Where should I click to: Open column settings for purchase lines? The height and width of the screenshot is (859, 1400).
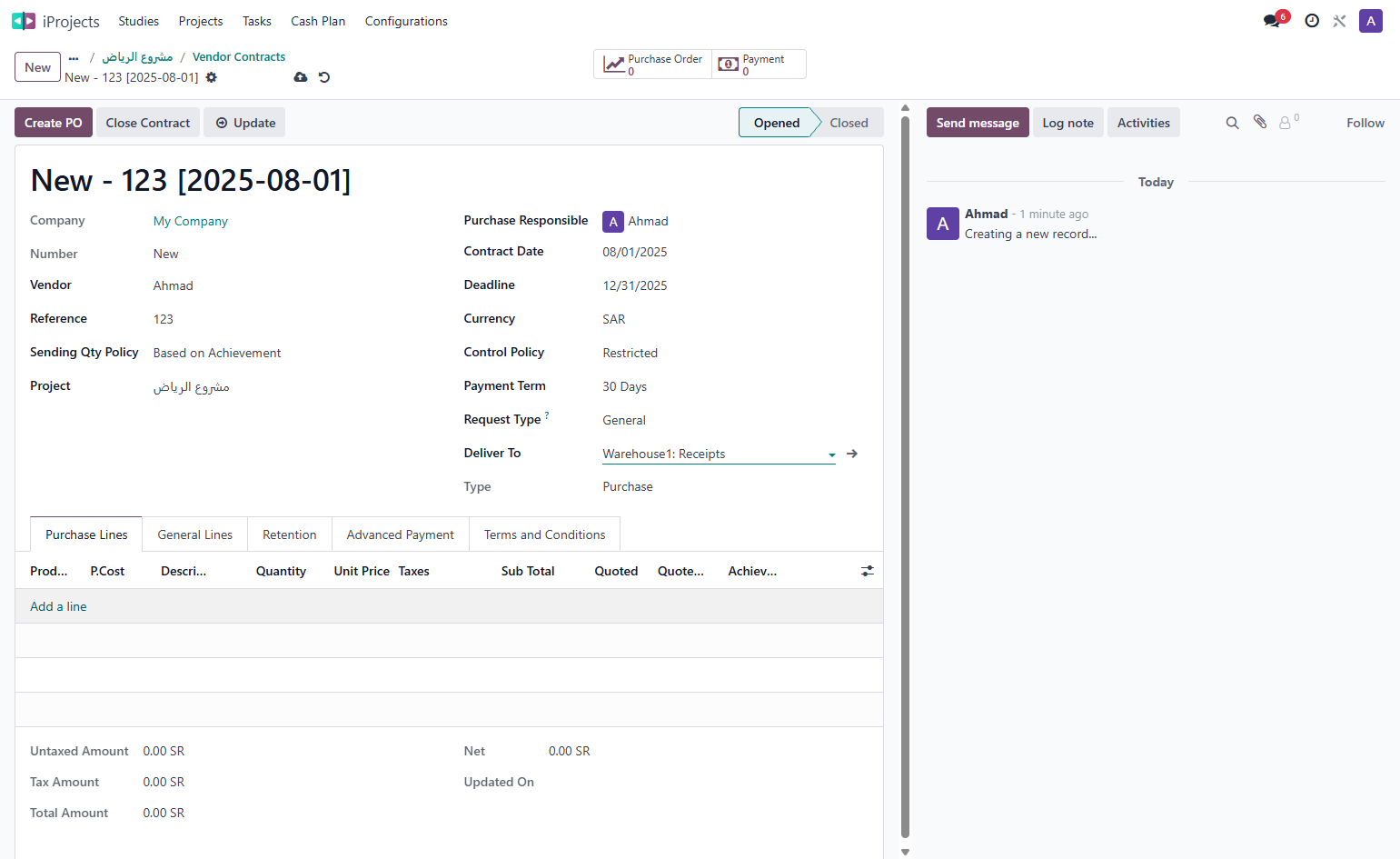[868, 571]
